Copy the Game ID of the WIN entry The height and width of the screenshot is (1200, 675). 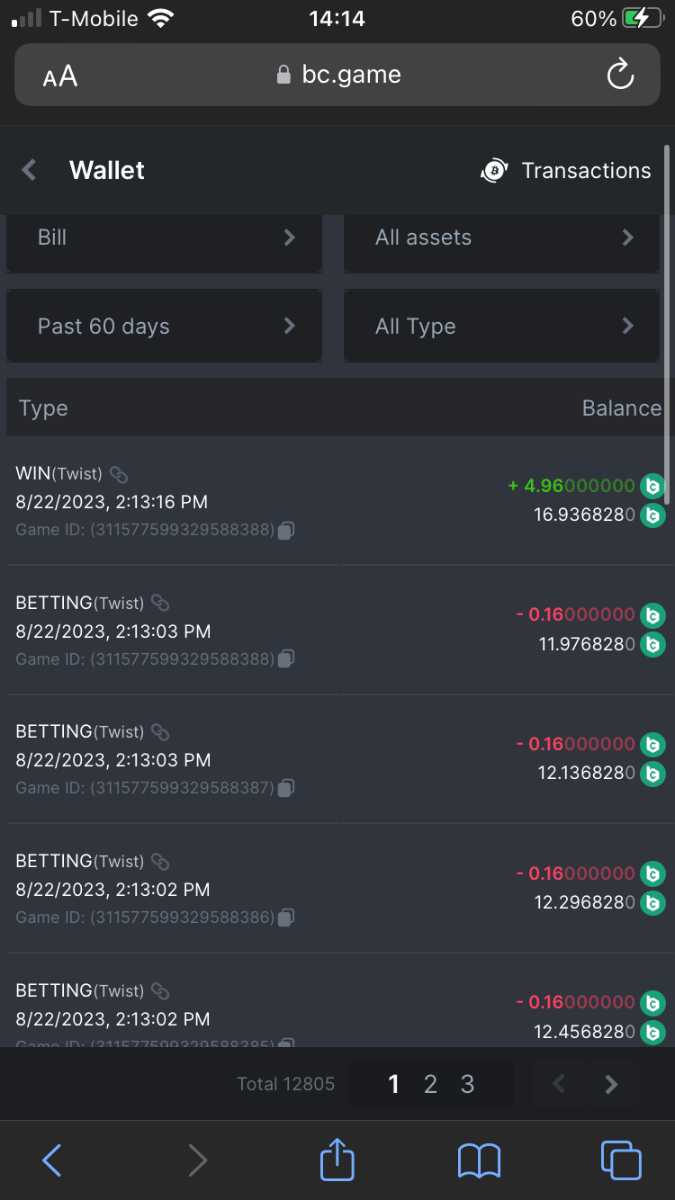(286, 531)
